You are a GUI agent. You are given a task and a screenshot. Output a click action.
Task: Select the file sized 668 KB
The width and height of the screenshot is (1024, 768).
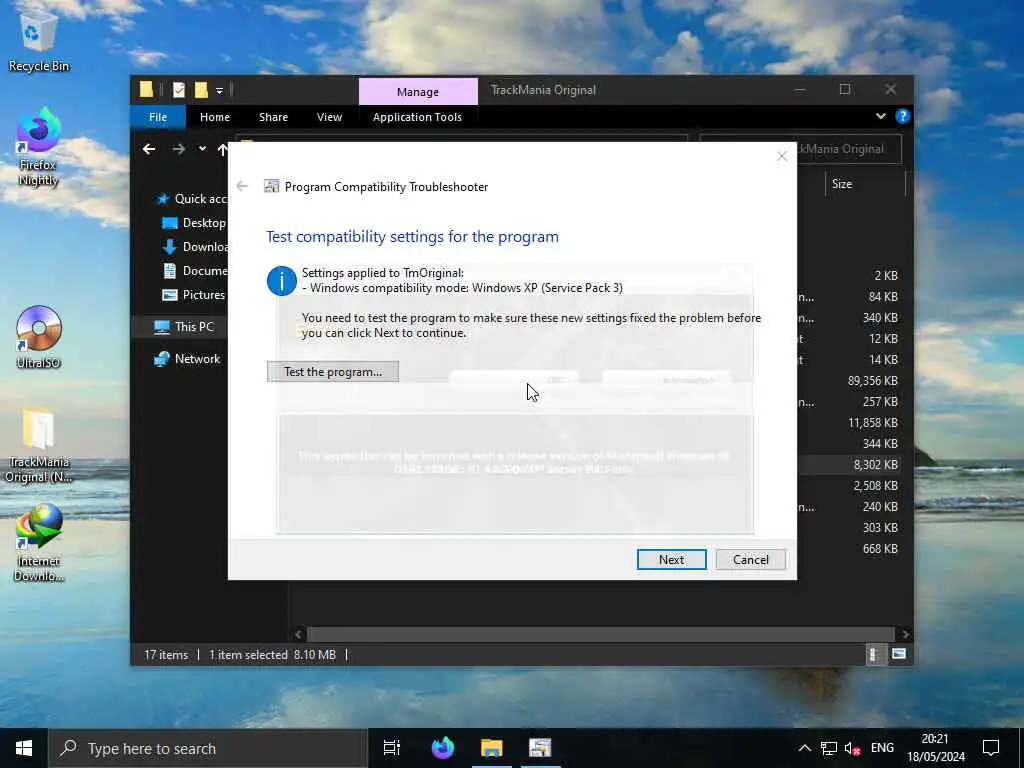[849, 549]
